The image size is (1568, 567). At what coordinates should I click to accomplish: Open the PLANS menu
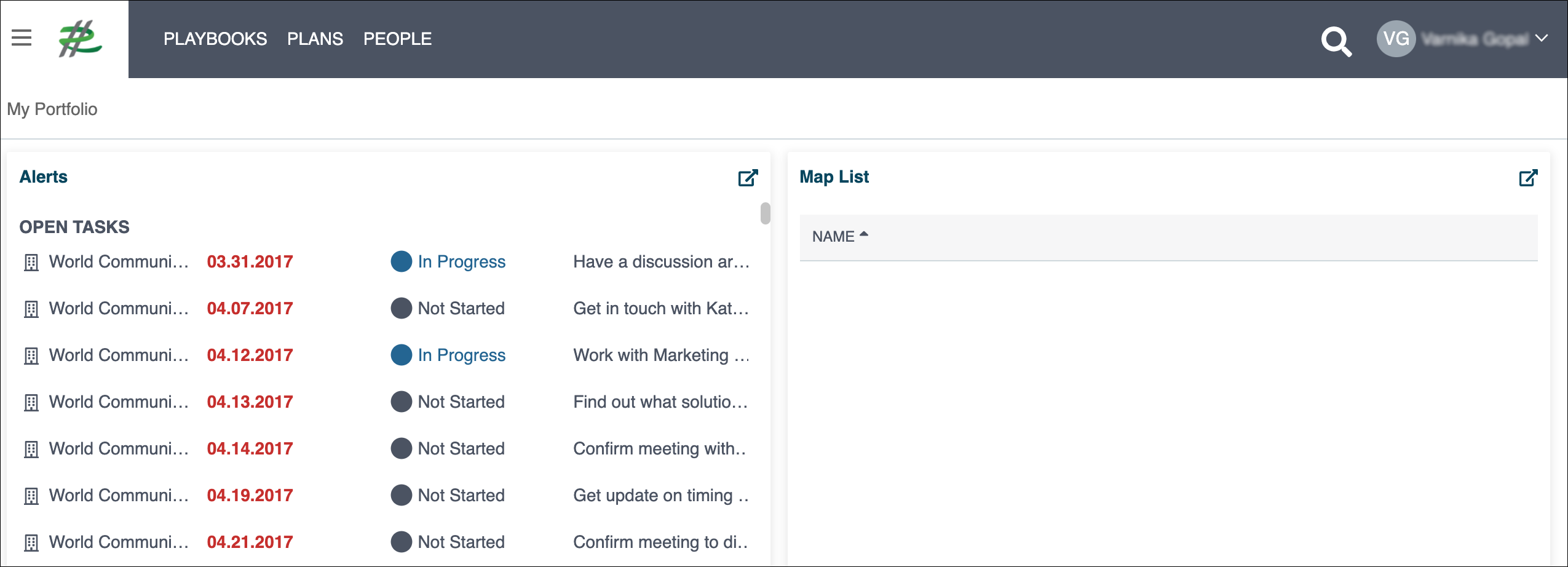[x=315, y=39]
